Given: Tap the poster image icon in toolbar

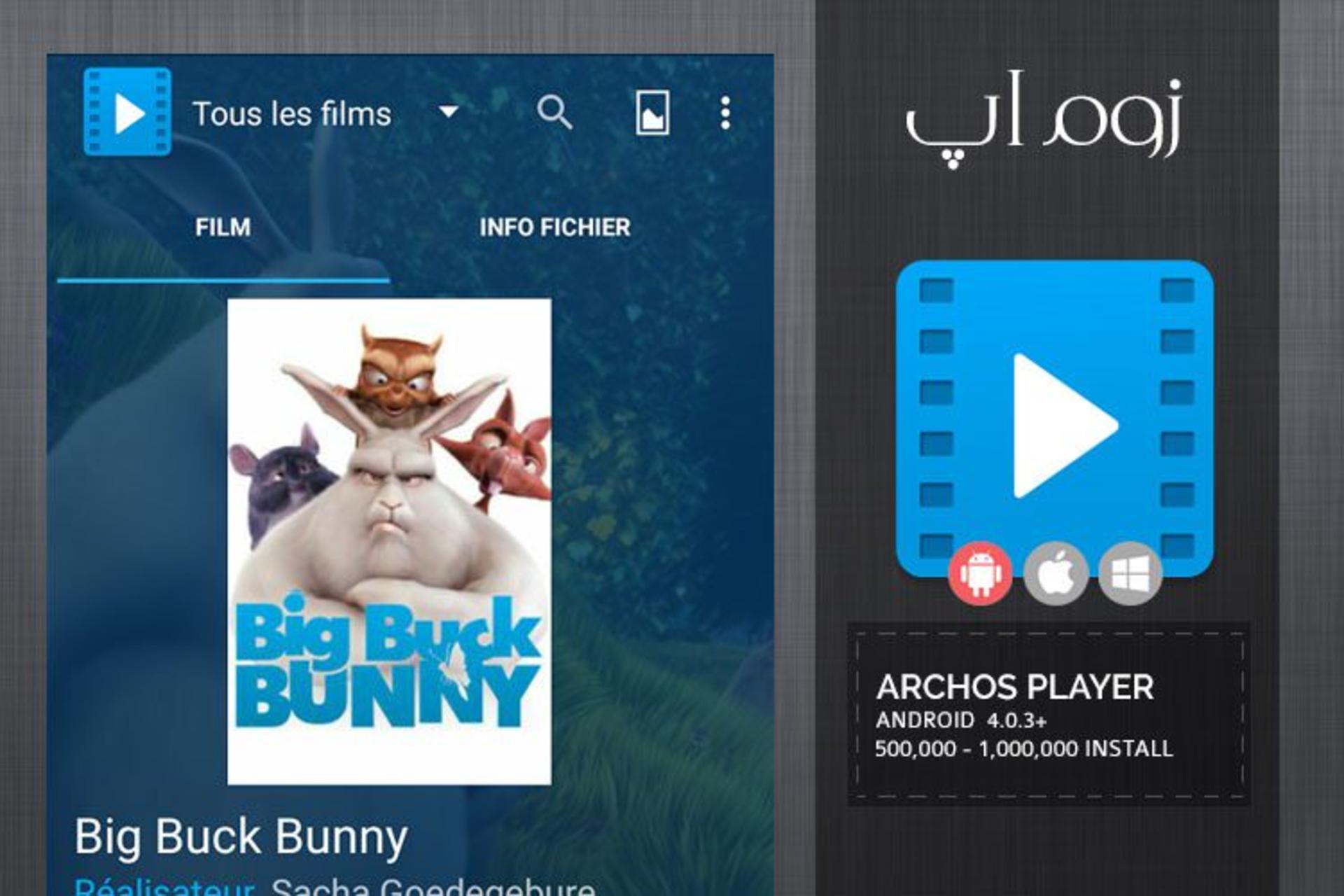Looking at the screenshot, I should pyautogui.click(x=652, y=113).
